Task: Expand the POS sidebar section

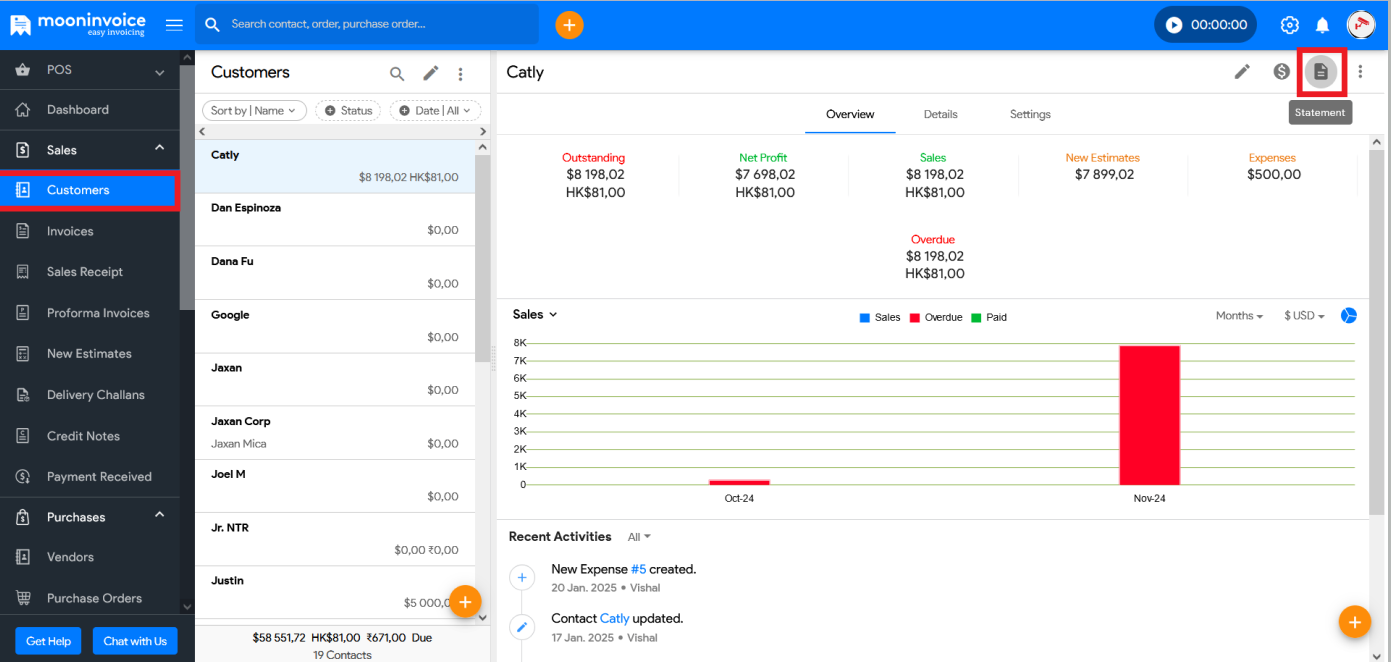Action: [159, 72]
